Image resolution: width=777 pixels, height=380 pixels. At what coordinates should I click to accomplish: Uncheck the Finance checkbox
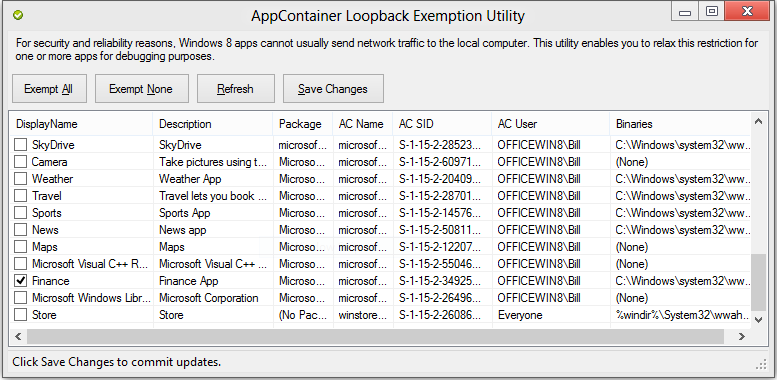coord(20,280)
